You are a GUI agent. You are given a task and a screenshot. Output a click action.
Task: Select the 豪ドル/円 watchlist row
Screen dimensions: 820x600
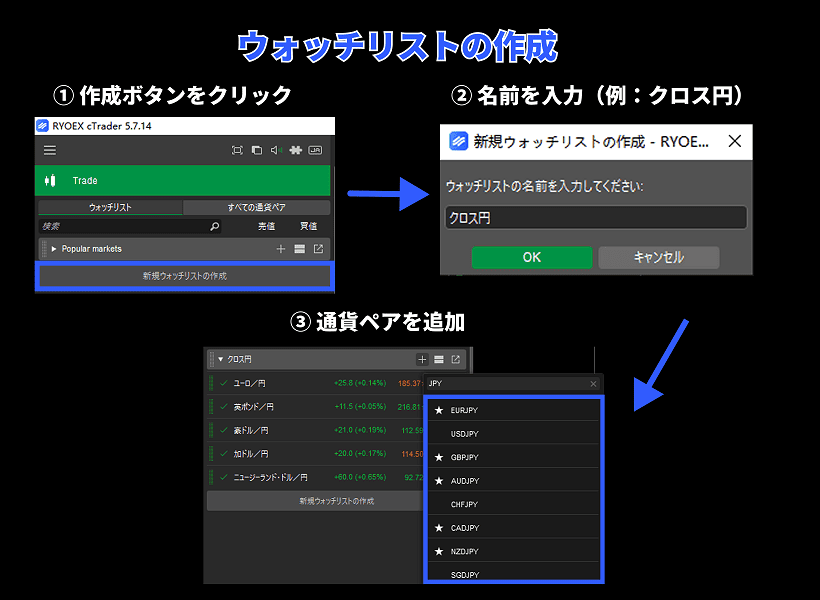(315, 431)
